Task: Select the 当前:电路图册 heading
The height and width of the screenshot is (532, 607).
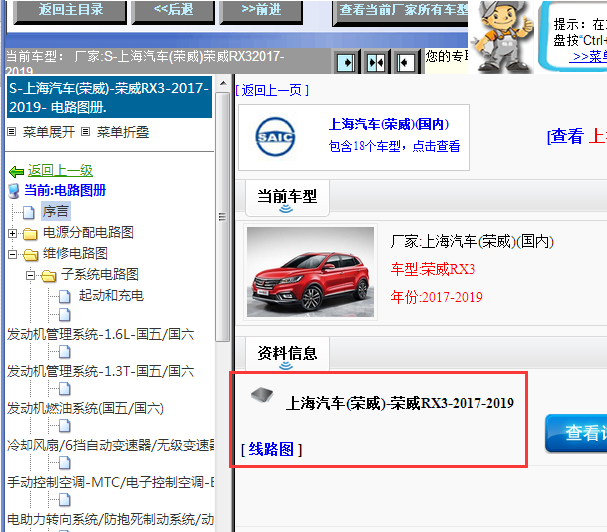Action: point(65,190)
